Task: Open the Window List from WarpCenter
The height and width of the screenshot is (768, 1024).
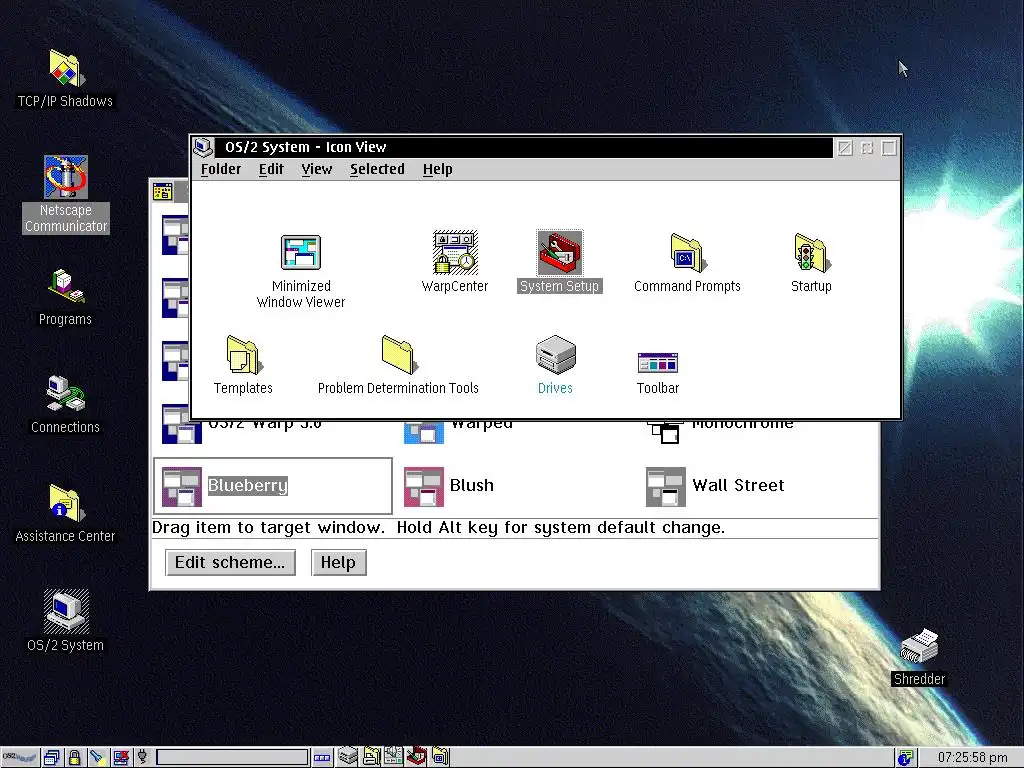Action: tap(52, 758)
